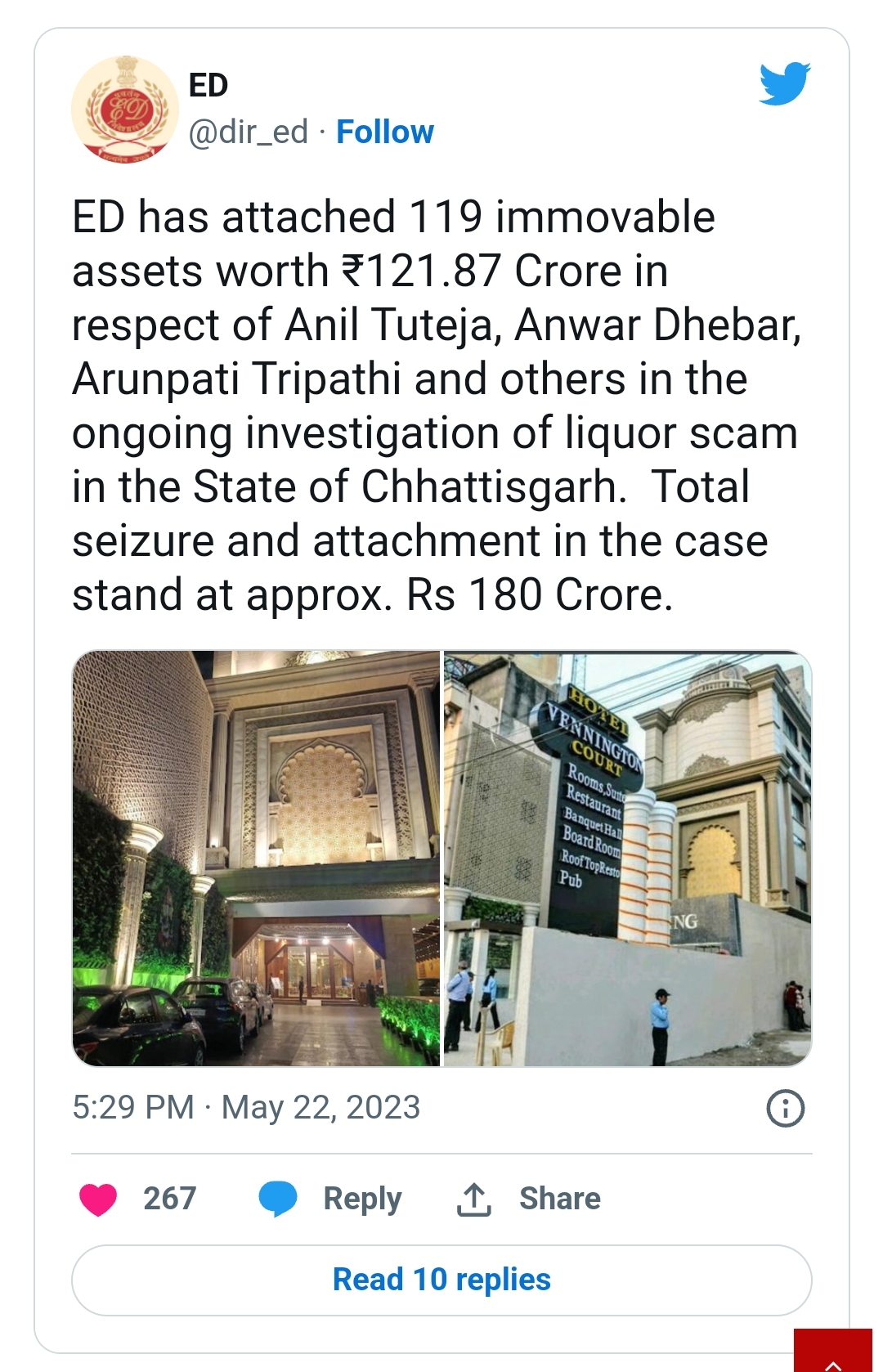
Task: Read 10 replies button
Action: coord(441,1280)
